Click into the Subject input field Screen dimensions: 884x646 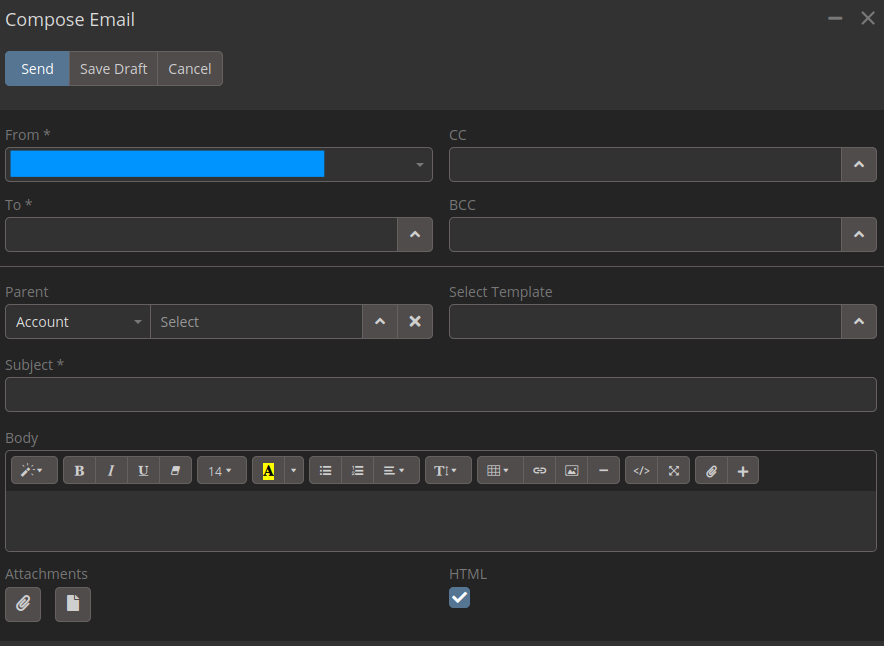click(x=440, y=395)
